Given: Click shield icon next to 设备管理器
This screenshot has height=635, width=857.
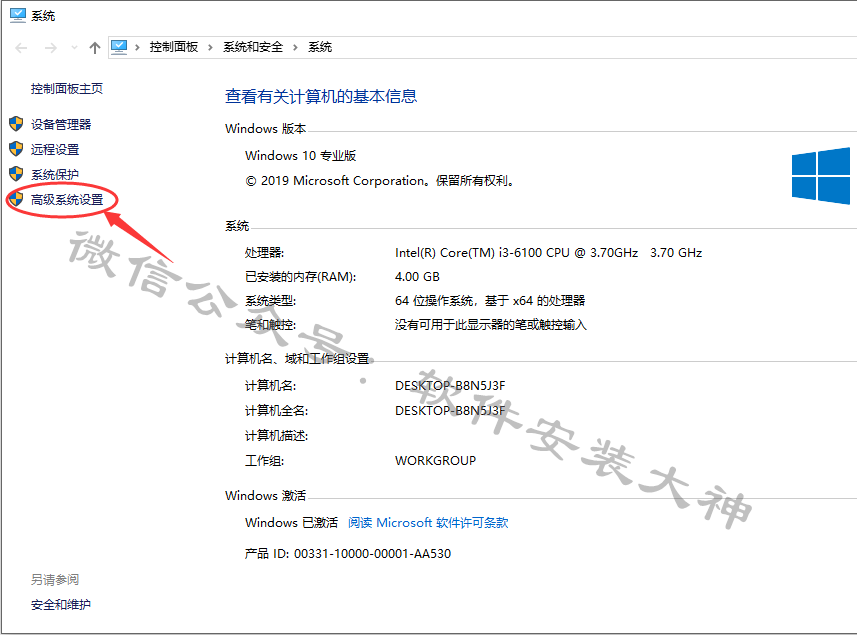Looking at the screenshot, I should pyautogui.click(x=16, y=124).
